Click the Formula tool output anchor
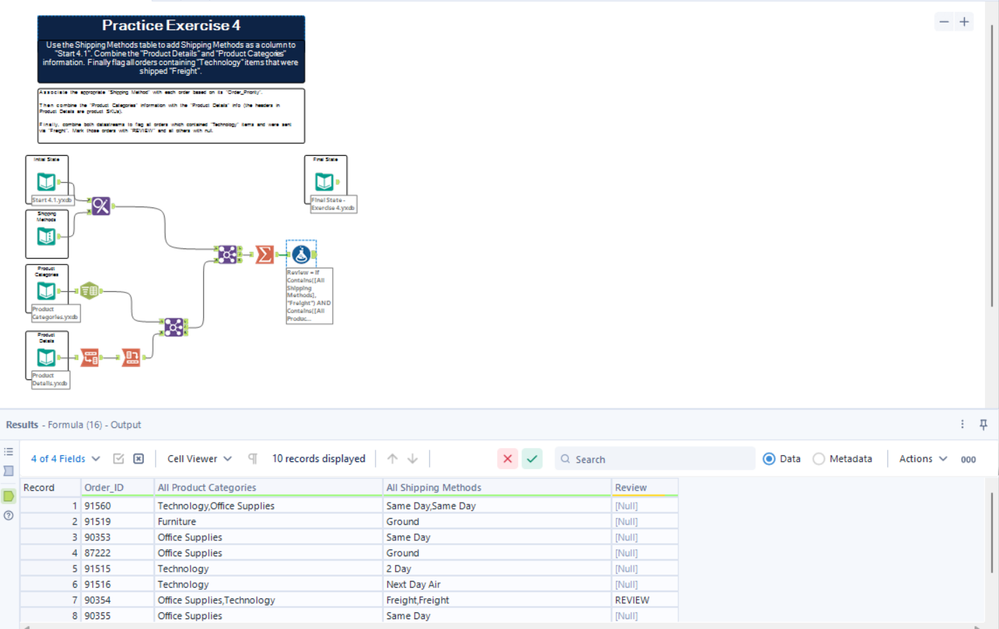 pos(314,254)
